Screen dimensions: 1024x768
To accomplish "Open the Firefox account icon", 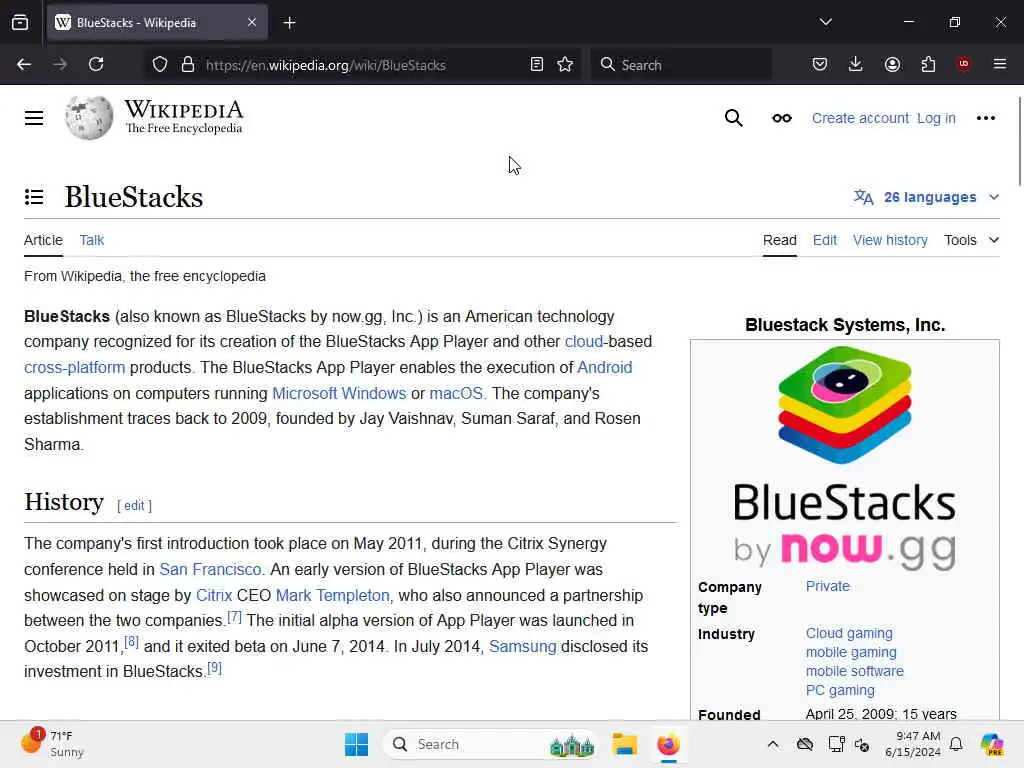I will click(892, 64).
